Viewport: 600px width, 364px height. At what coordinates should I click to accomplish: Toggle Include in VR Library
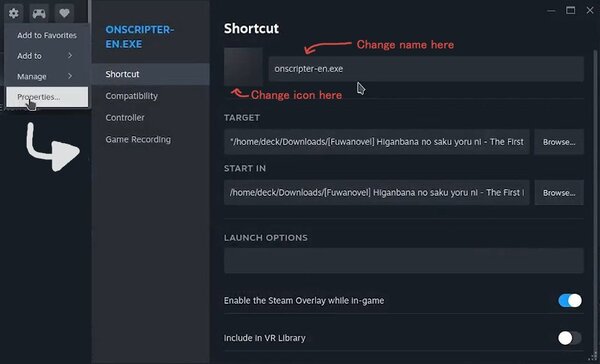(x=570, y=338)
